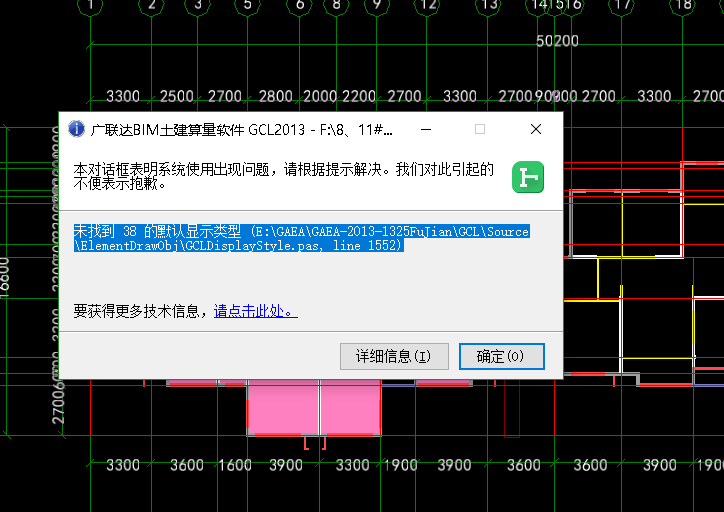The width and height of the screenshot is (724, 512).
Task: Click axis bubble number 9 at top
Action: 377,5
